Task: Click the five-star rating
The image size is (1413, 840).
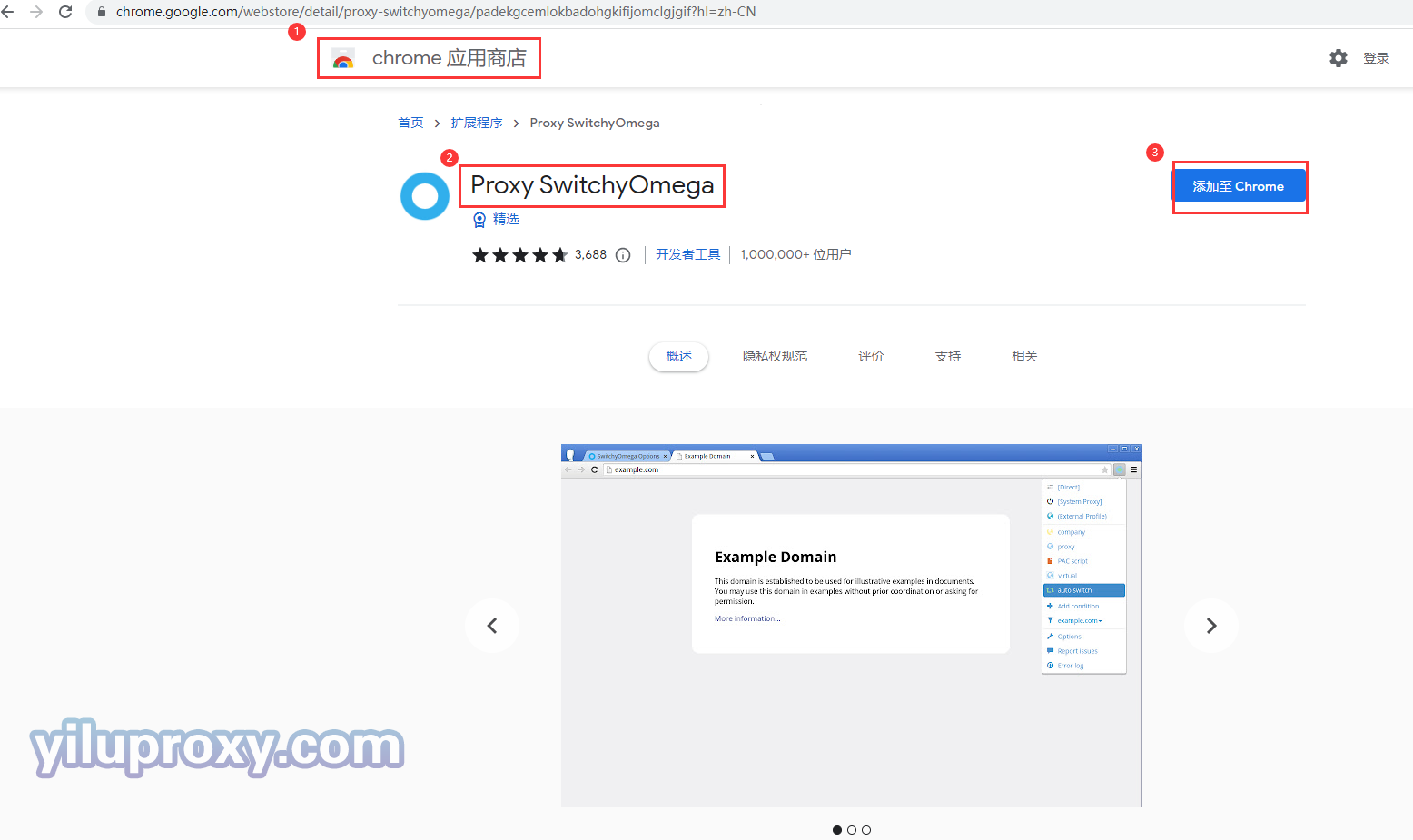Action: coord(519,255)
